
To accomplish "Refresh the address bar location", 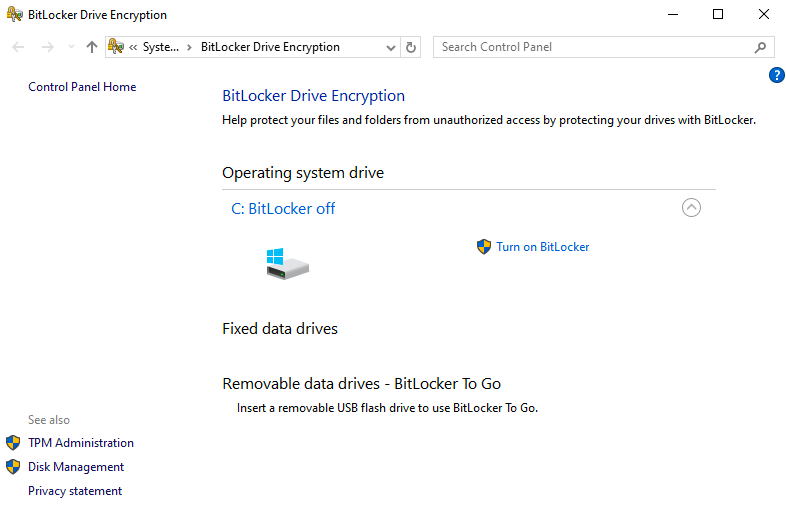I will (x=411, y=47).
